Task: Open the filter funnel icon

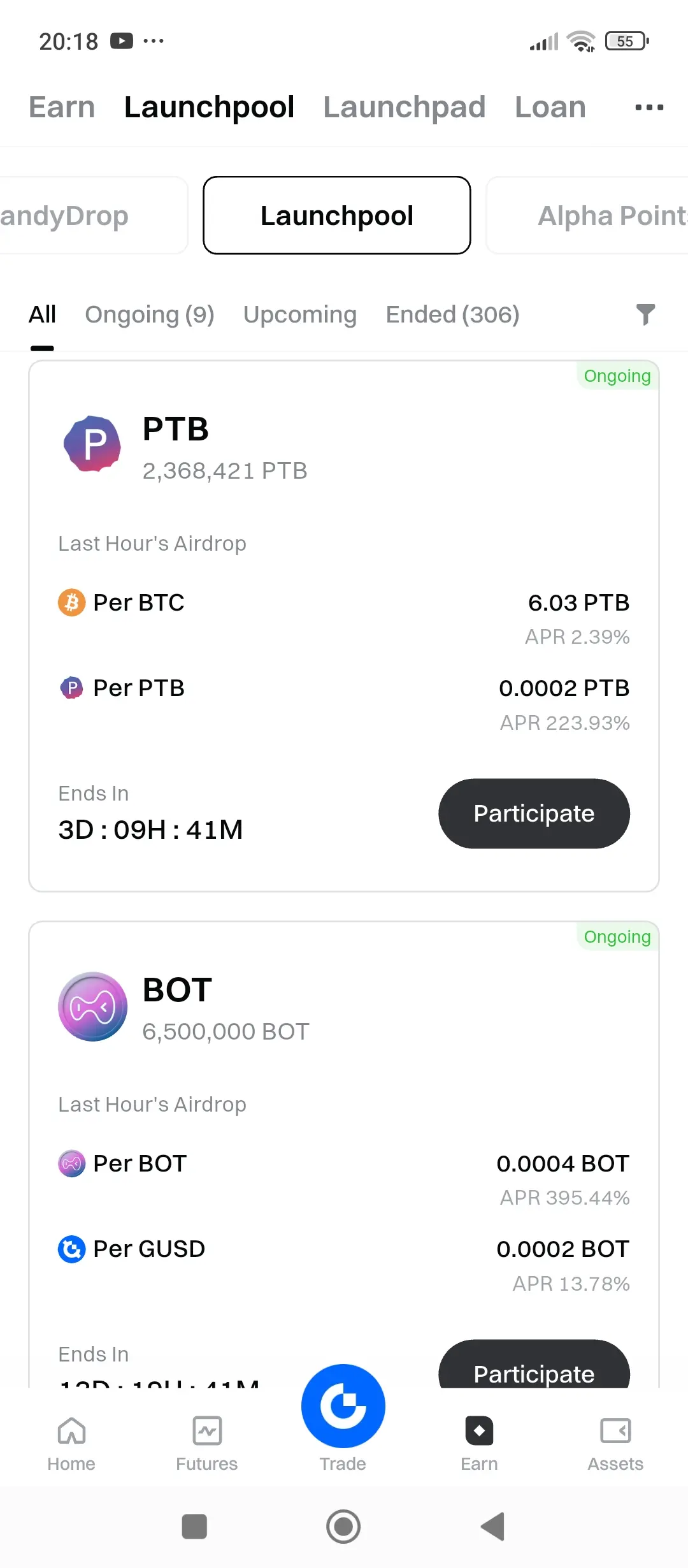Action: coord(645,314)
